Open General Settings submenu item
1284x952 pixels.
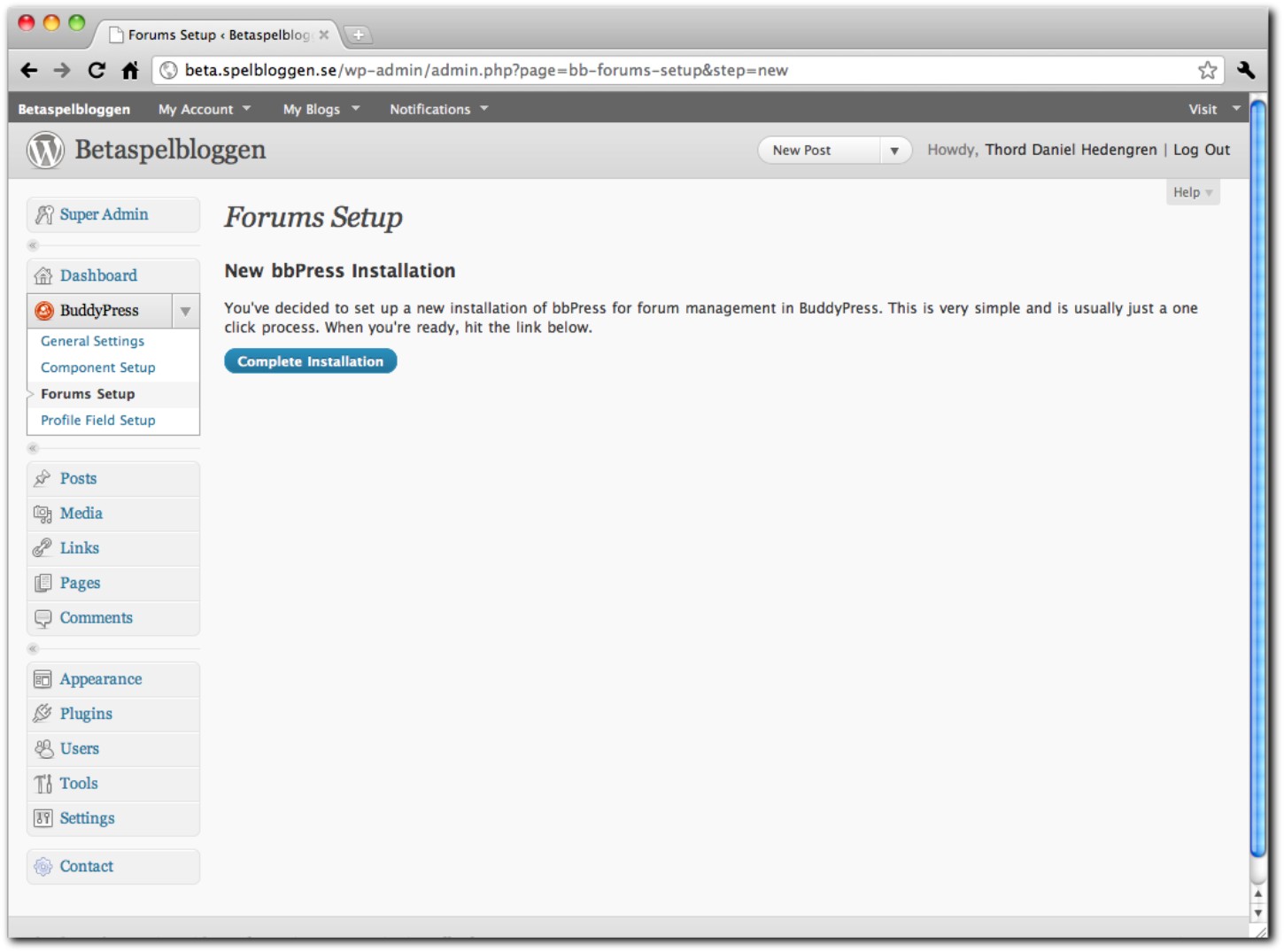point(93,341)
